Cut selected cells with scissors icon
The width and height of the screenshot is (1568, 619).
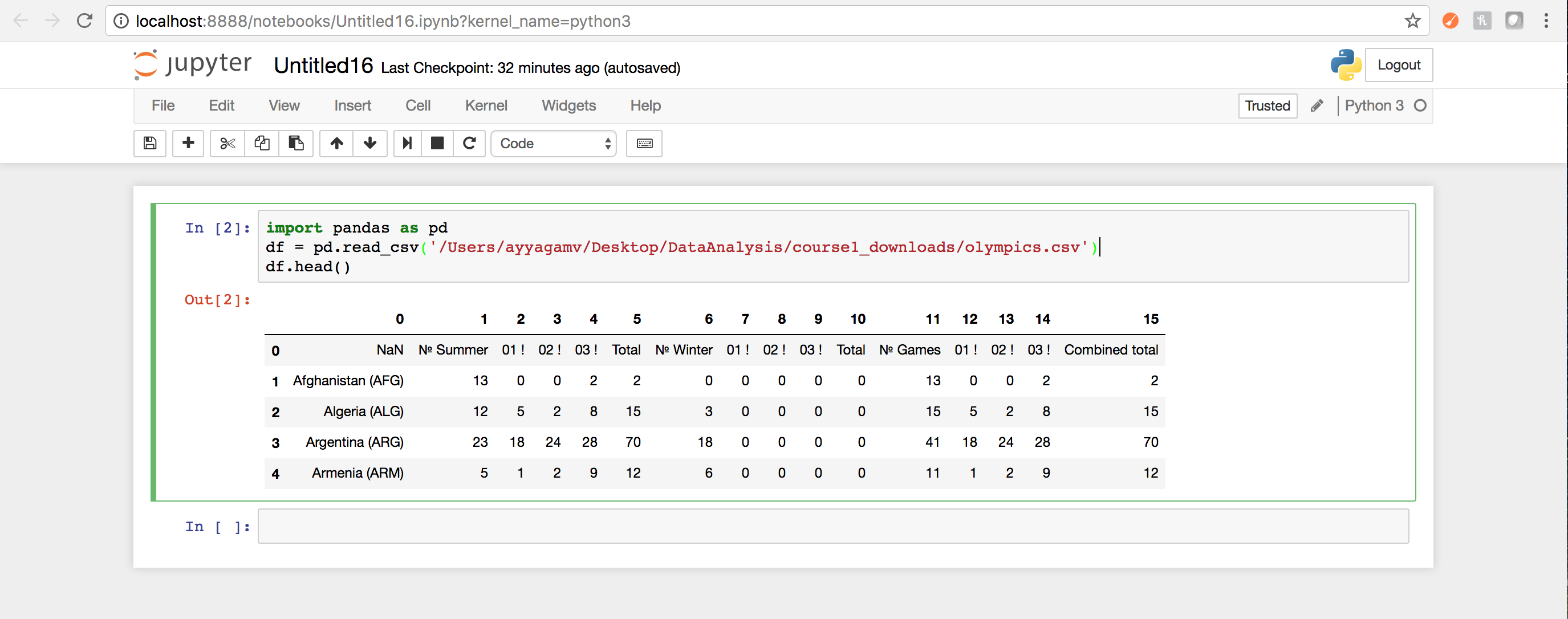tap(228, 144)
